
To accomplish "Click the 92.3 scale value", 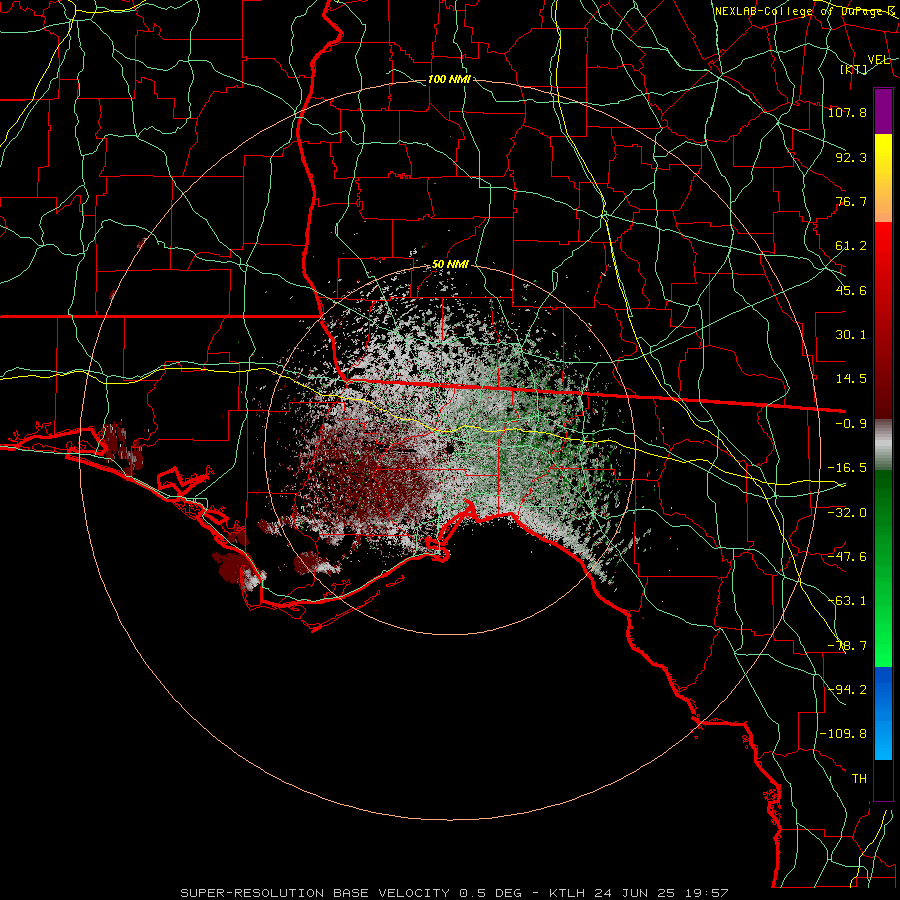I will pyautogui.click(x=851, y=157).
